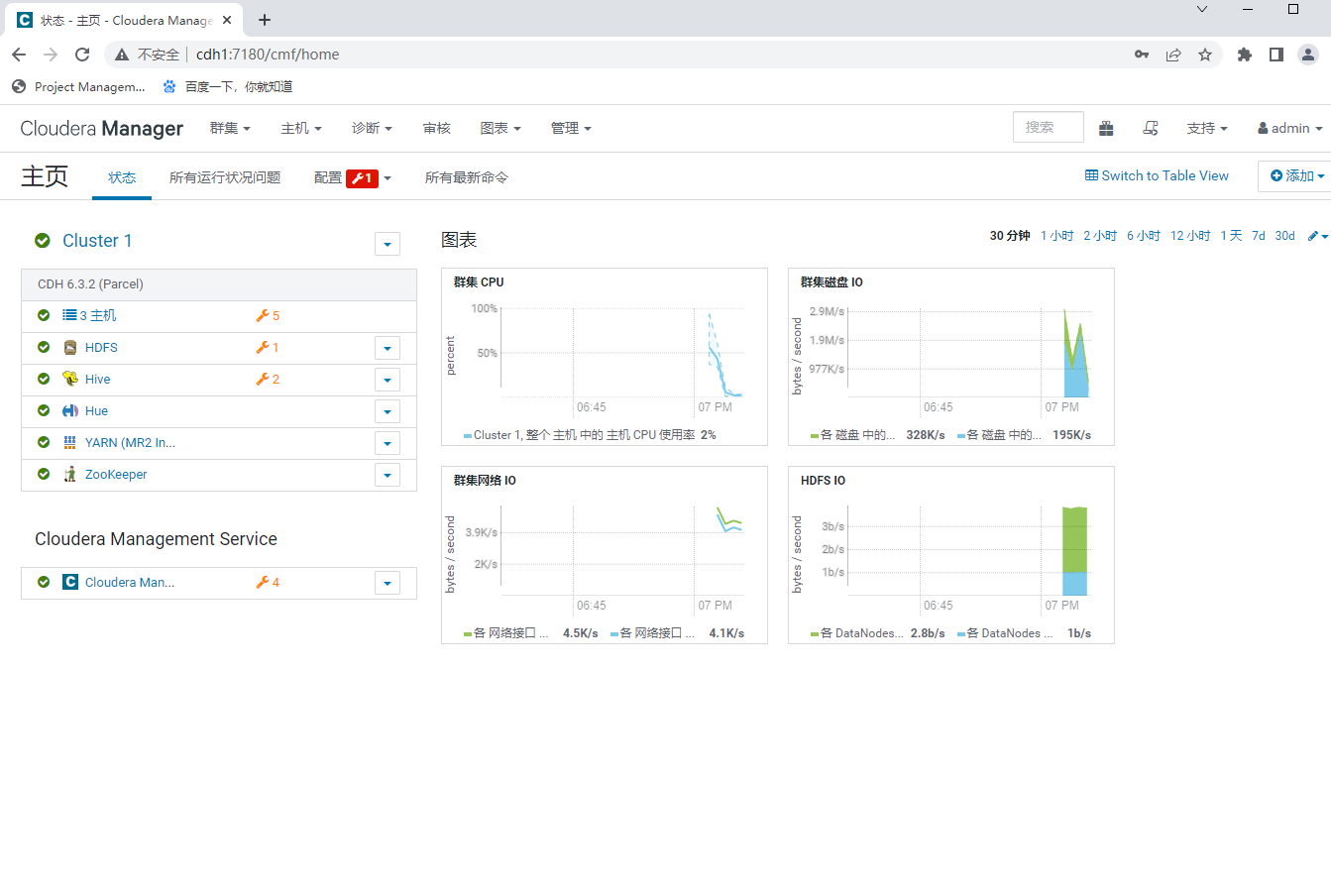Click the Hive bee icon

(x=70, y=379)
